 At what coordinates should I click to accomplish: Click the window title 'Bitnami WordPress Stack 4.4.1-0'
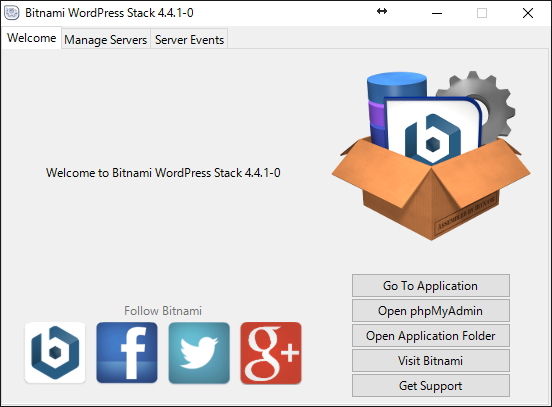click(109, 13)
